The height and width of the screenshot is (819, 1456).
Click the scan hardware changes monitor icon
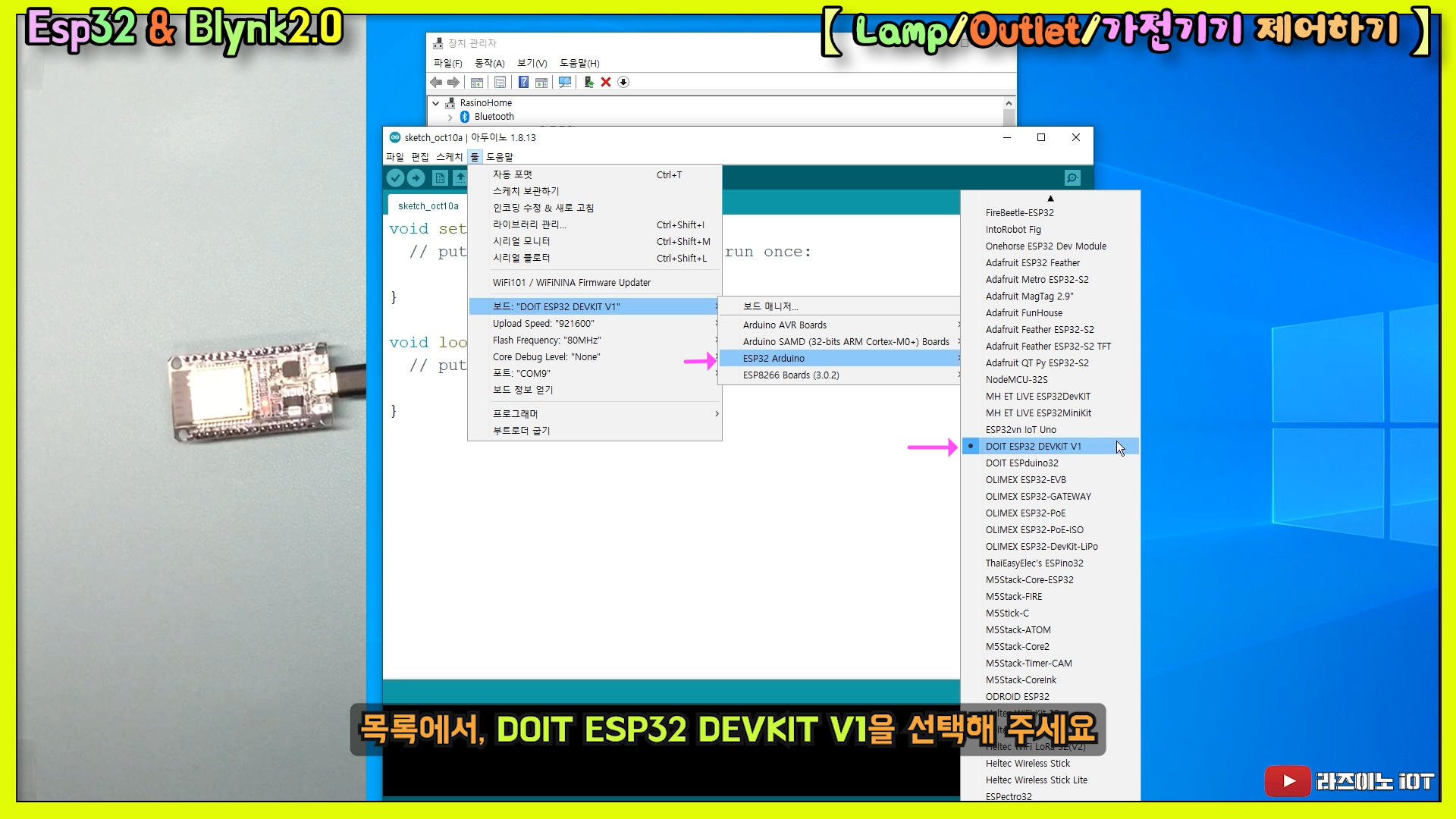(x=565, y=82)
